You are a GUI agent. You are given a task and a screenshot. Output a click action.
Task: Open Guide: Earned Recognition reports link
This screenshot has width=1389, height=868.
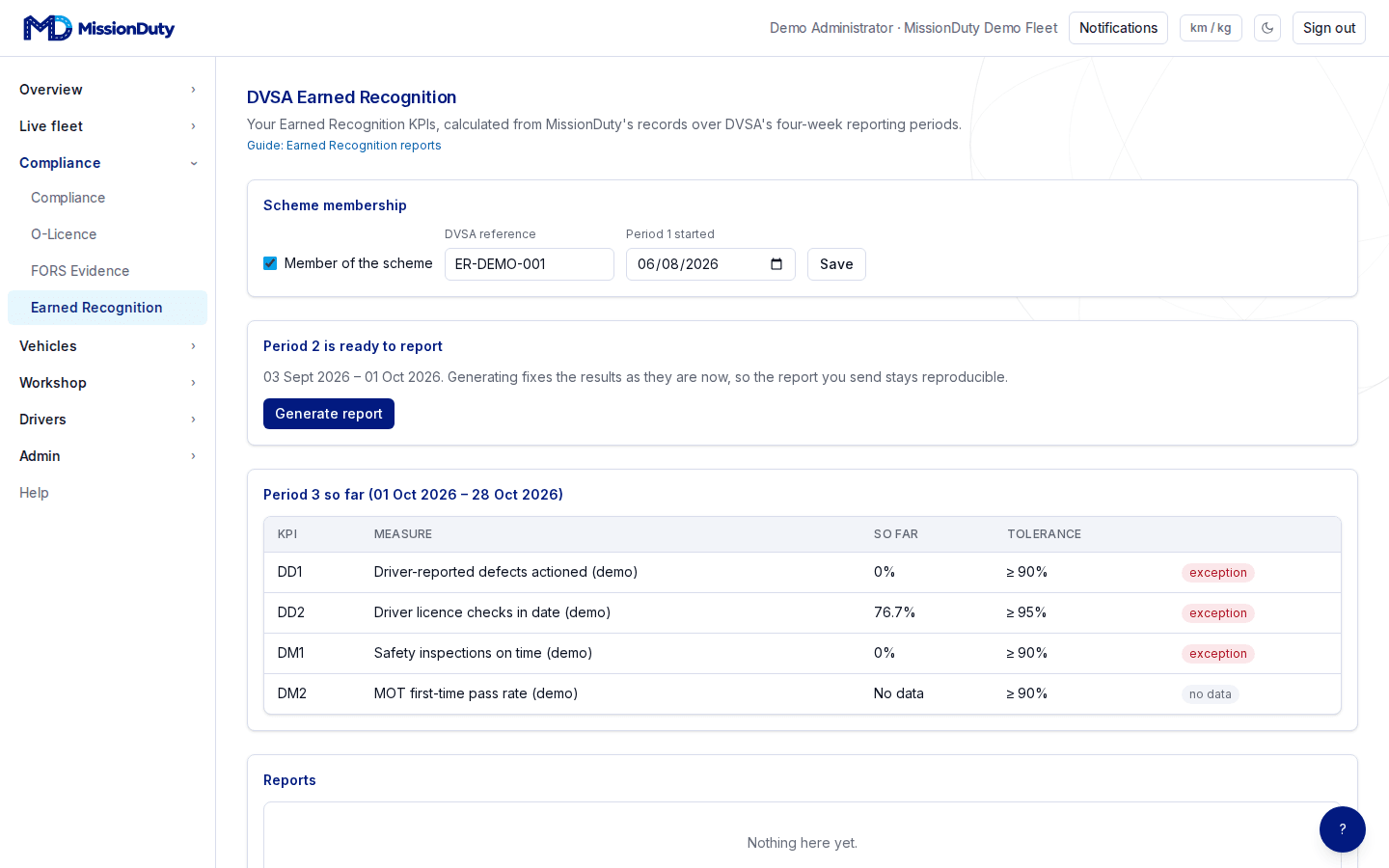[x=344, y=146]
